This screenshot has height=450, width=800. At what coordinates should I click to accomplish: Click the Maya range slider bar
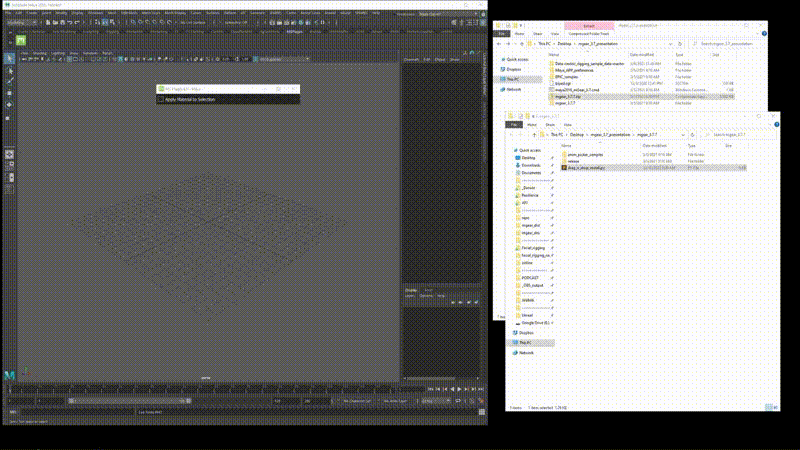pyautogui.click(x=130, y=401)
